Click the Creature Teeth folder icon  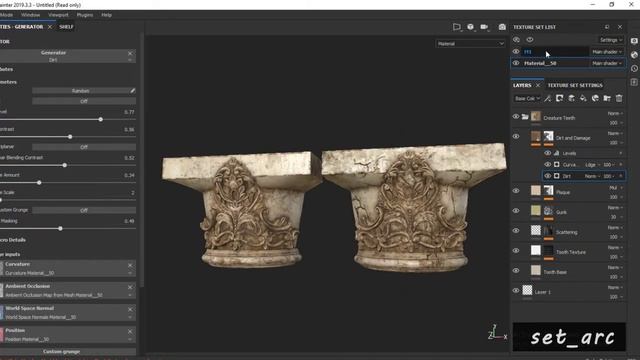click(x=525, y=117)
